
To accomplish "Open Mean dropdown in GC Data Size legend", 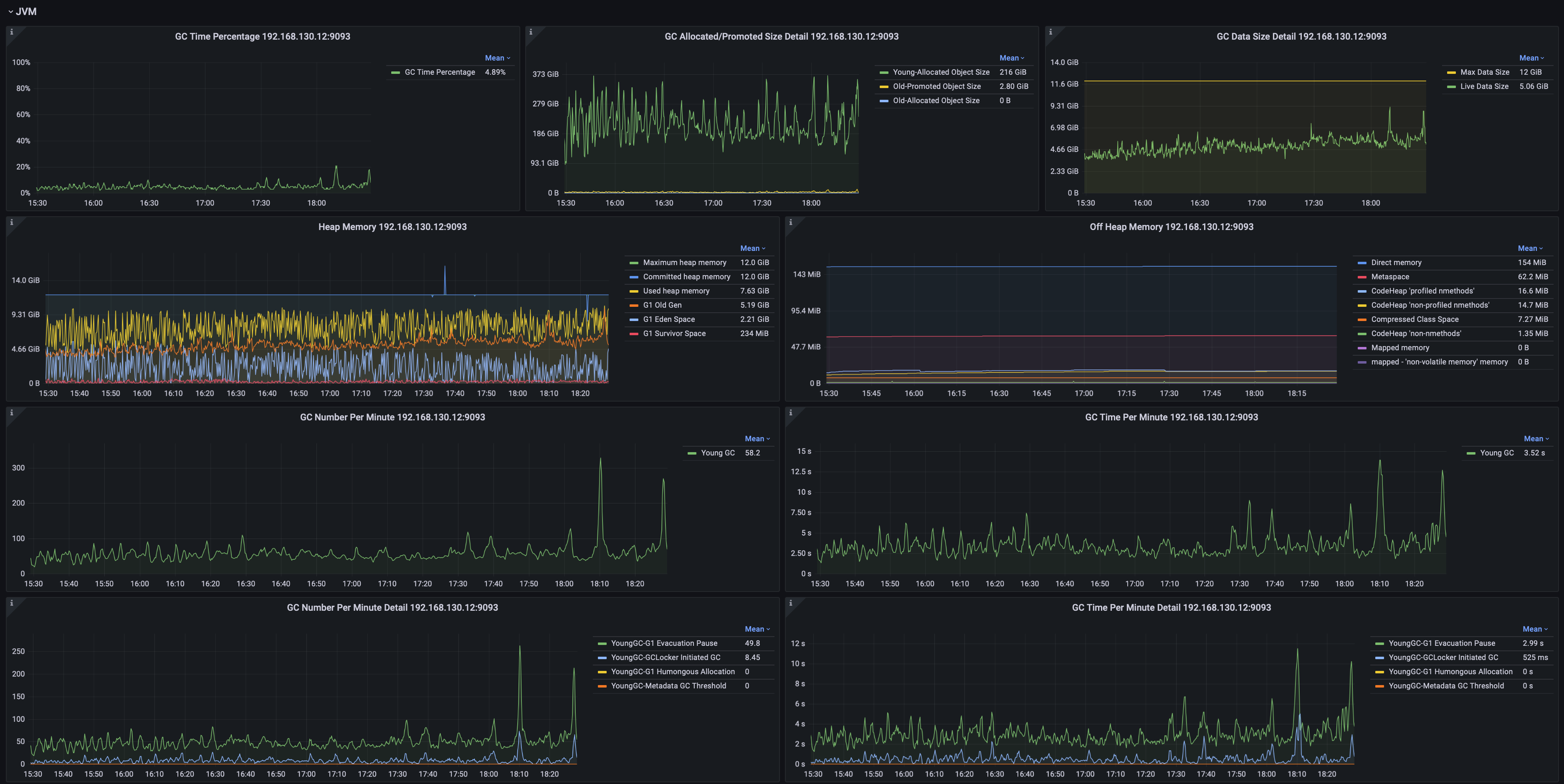I will 1531,58.
